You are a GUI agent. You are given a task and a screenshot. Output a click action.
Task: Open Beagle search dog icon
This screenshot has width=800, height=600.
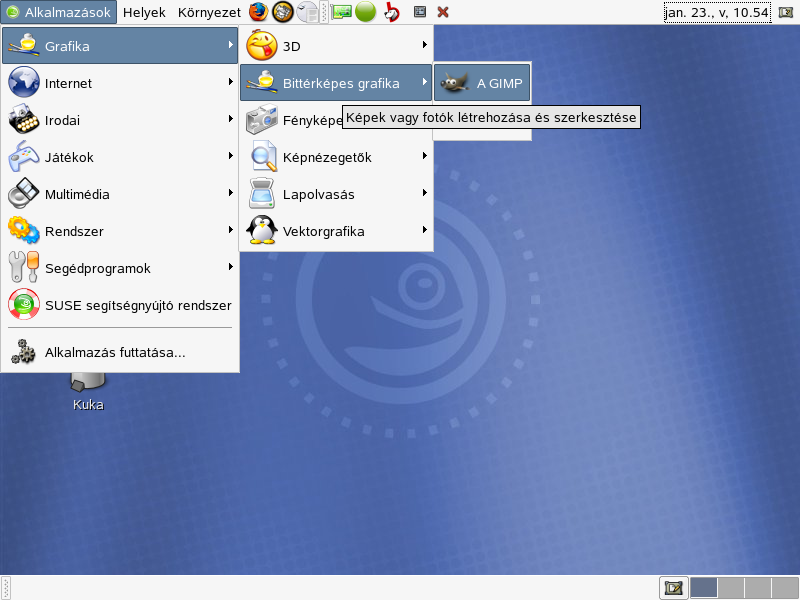click(x=392, y=12)
